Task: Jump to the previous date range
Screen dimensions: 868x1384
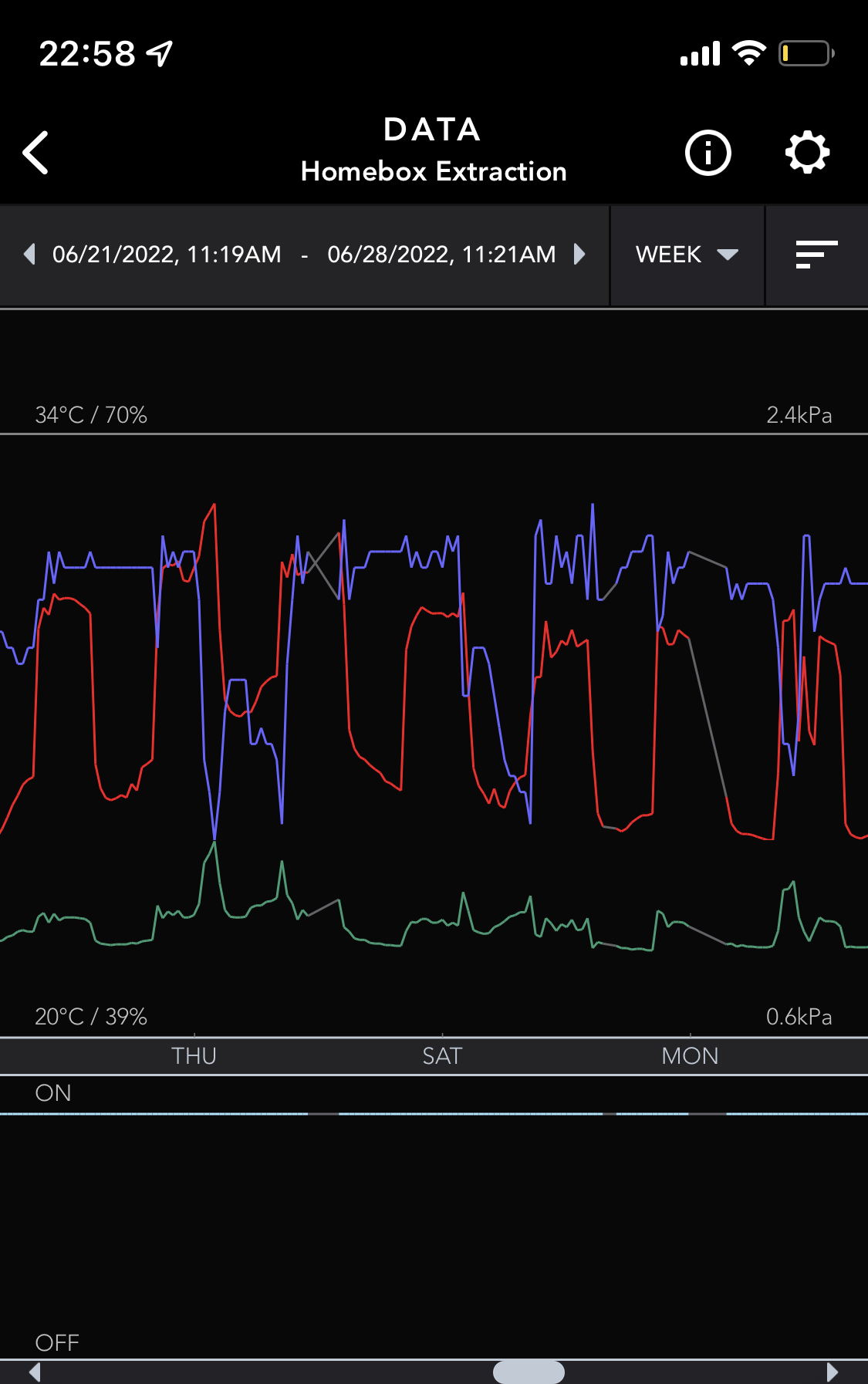Action: (x=29, y=255)
